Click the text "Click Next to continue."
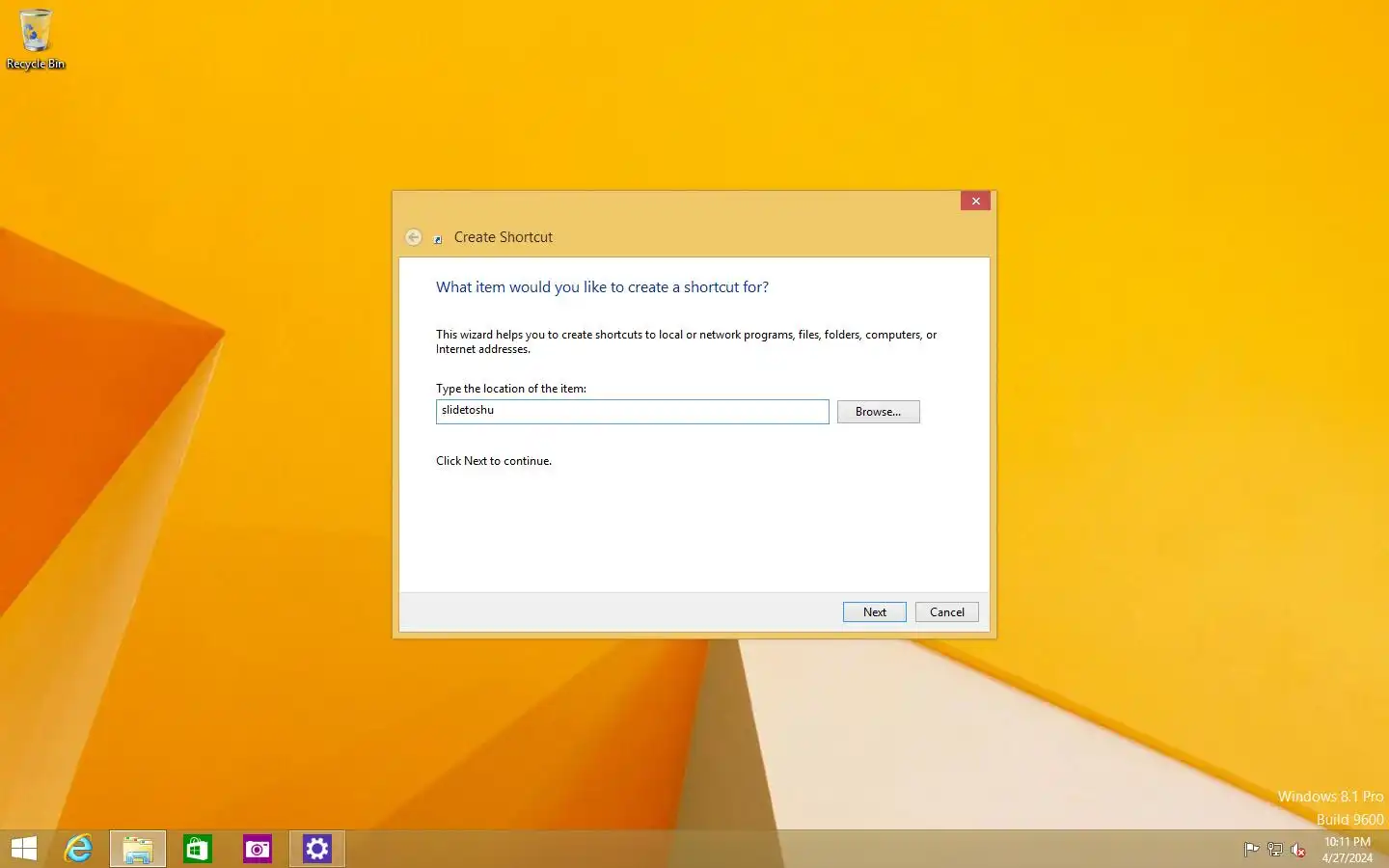Screen dimensions: 1389x868 pos(494,461)
